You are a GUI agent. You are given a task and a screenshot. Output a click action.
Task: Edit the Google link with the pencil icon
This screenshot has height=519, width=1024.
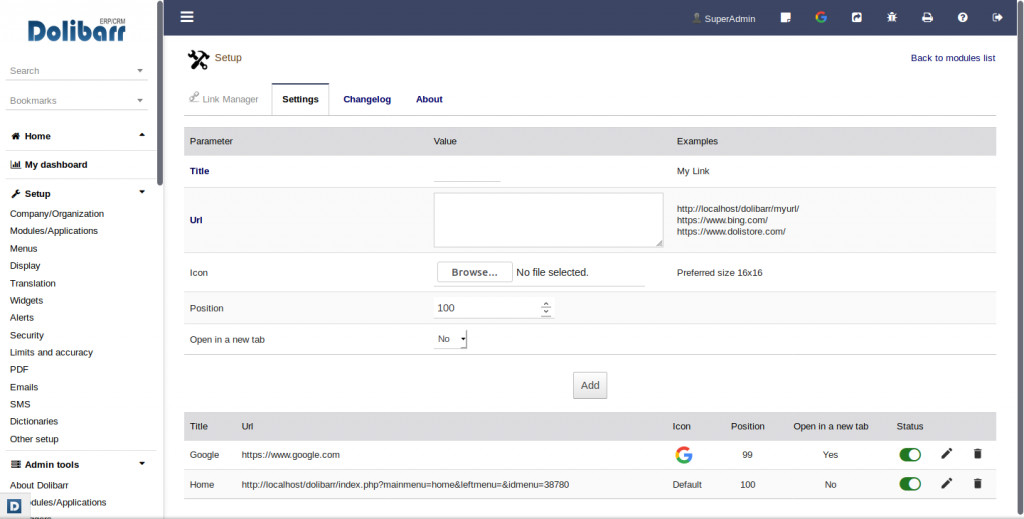[947, 454]
